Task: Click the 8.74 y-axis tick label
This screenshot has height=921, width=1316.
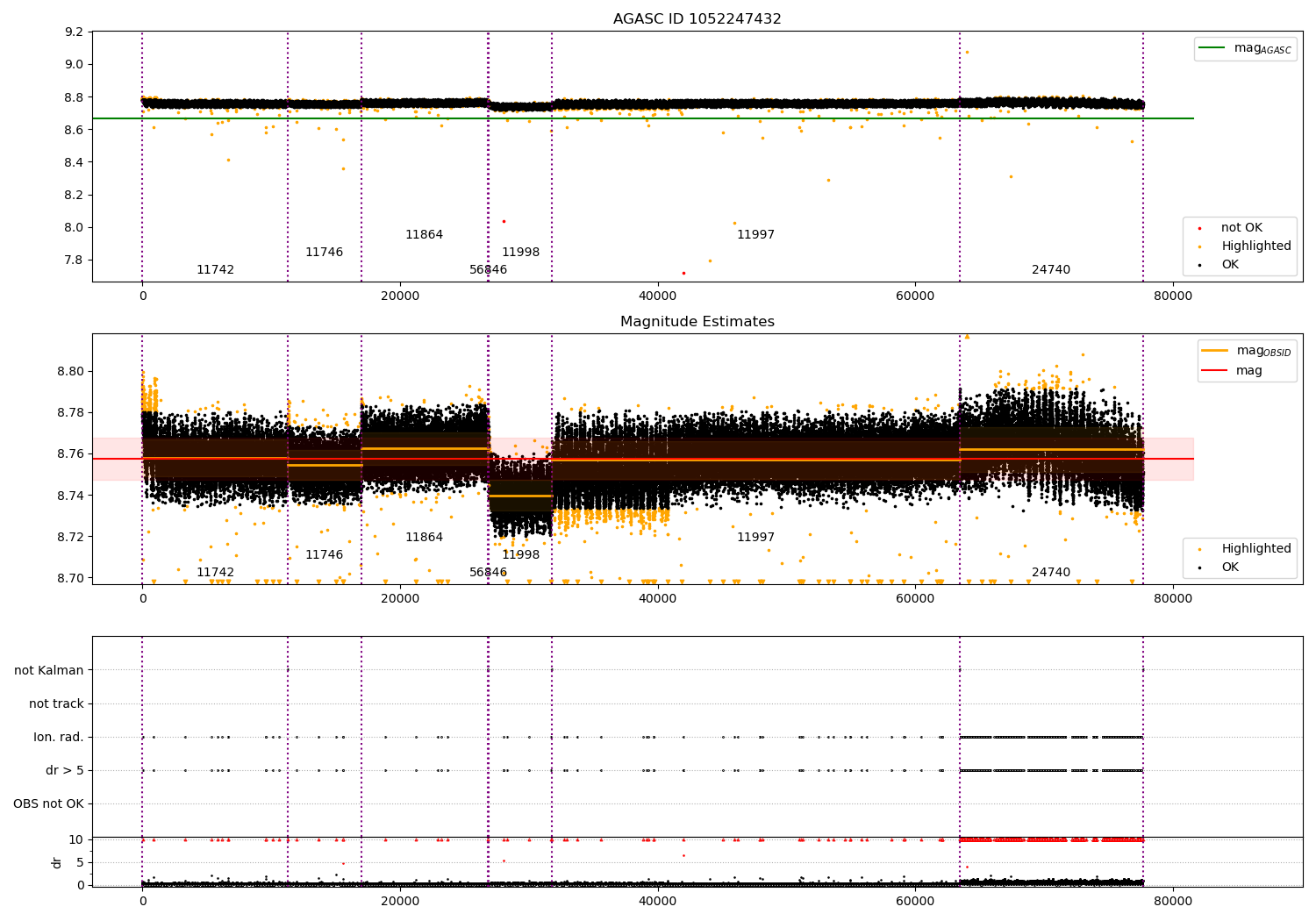Action: (71, 496)
